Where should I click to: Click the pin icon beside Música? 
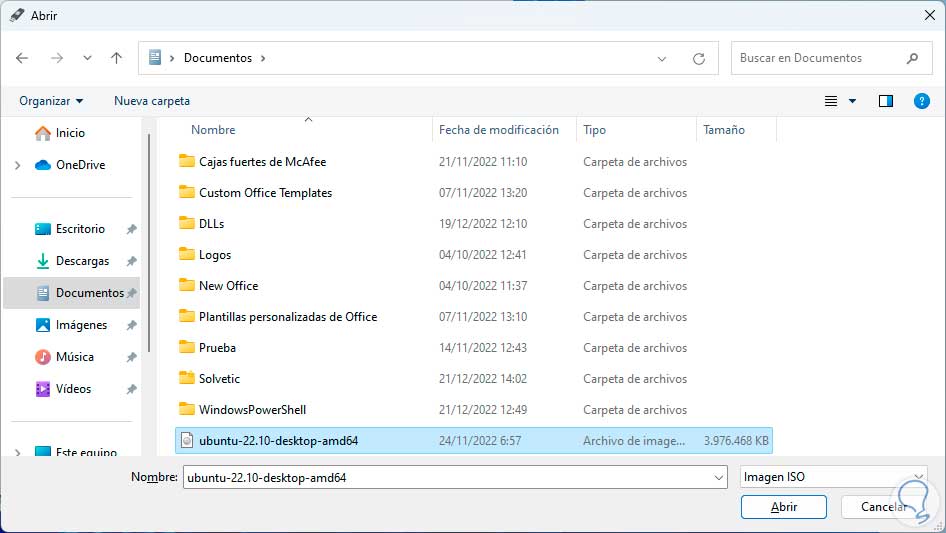(131, 357)
